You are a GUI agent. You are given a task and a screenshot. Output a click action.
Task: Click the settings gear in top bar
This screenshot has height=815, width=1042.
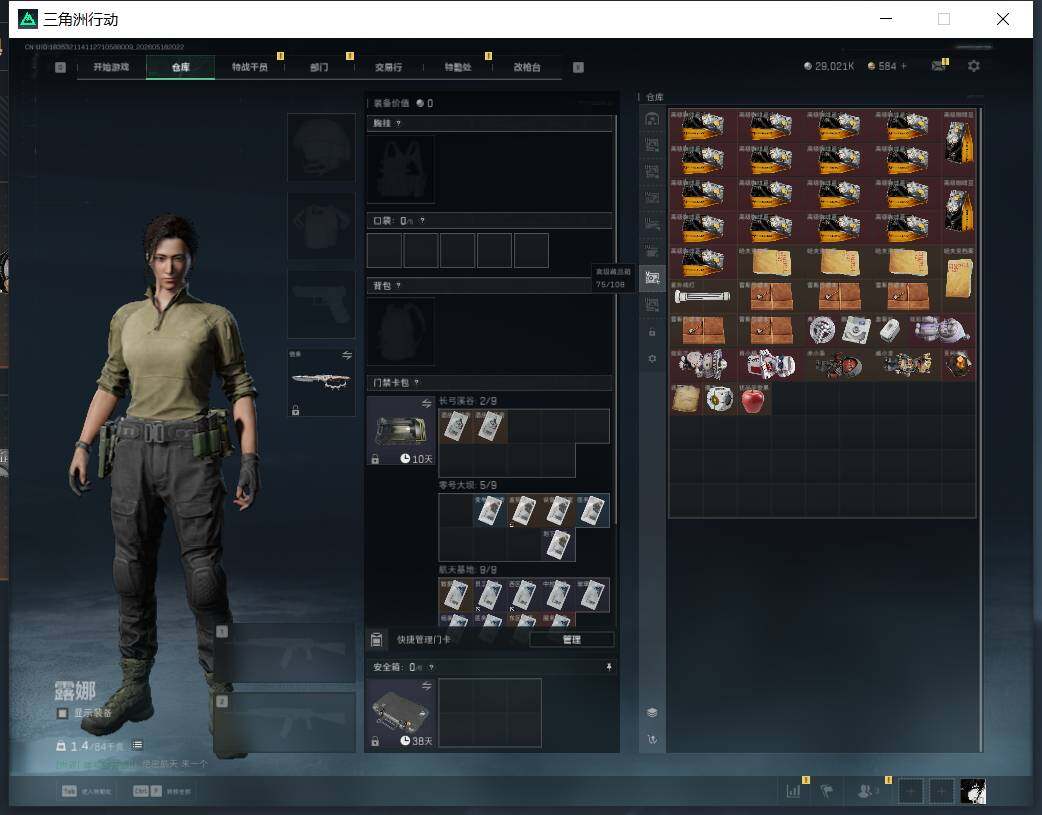(974, 66)
